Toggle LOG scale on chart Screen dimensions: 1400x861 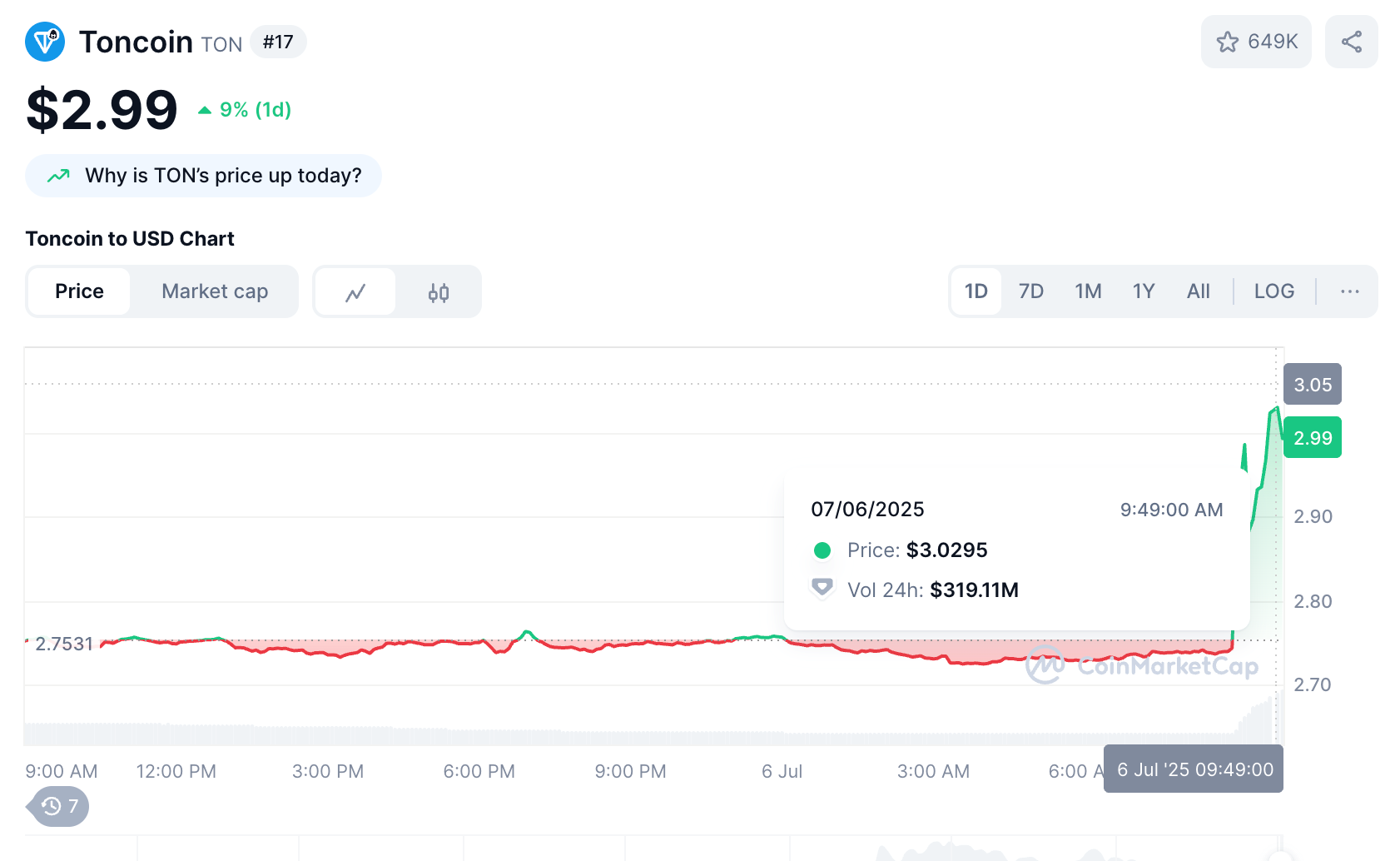point(1274,291)
